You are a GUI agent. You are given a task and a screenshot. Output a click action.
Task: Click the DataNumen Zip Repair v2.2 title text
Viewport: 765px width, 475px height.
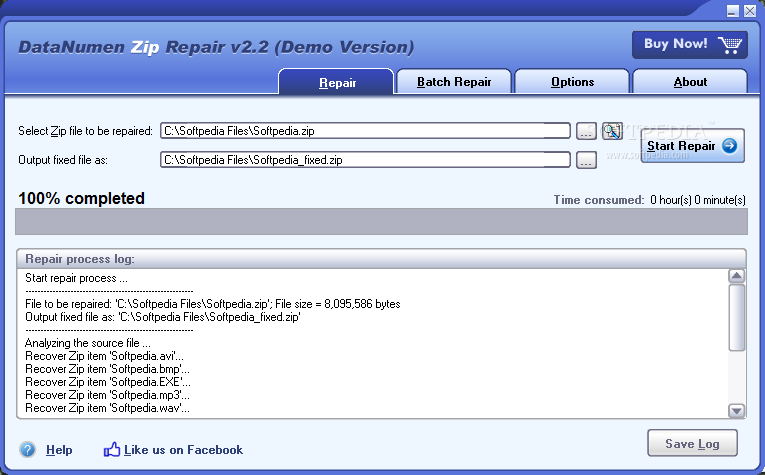point(216,47)
